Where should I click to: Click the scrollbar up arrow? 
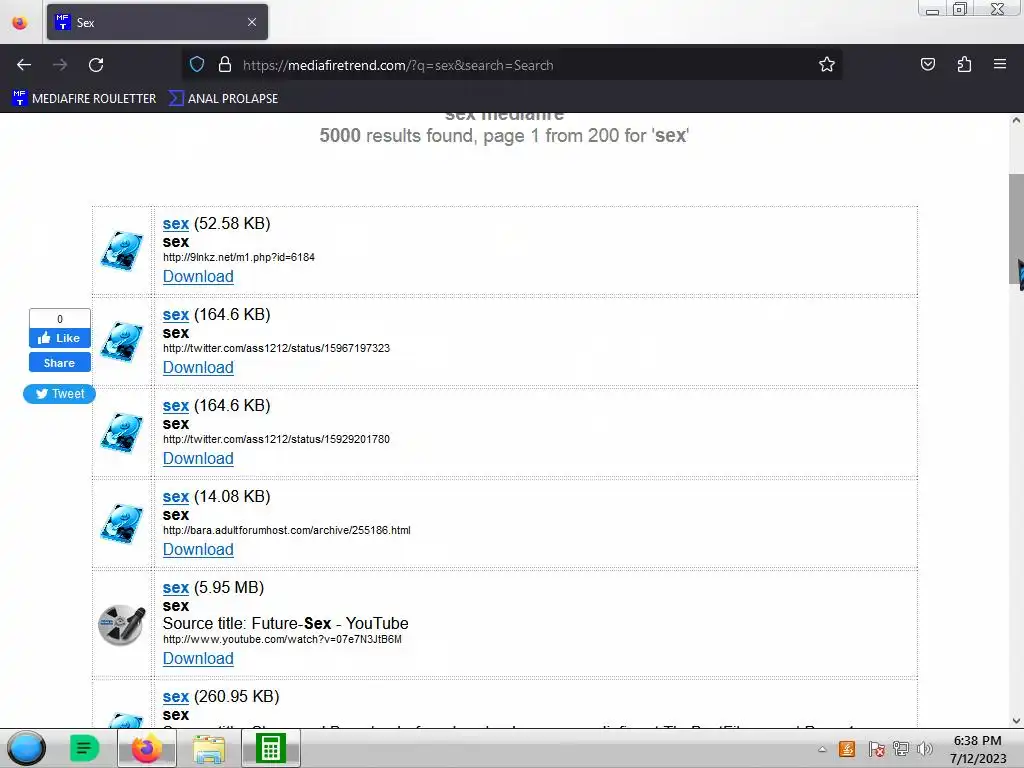[1016, 120]
